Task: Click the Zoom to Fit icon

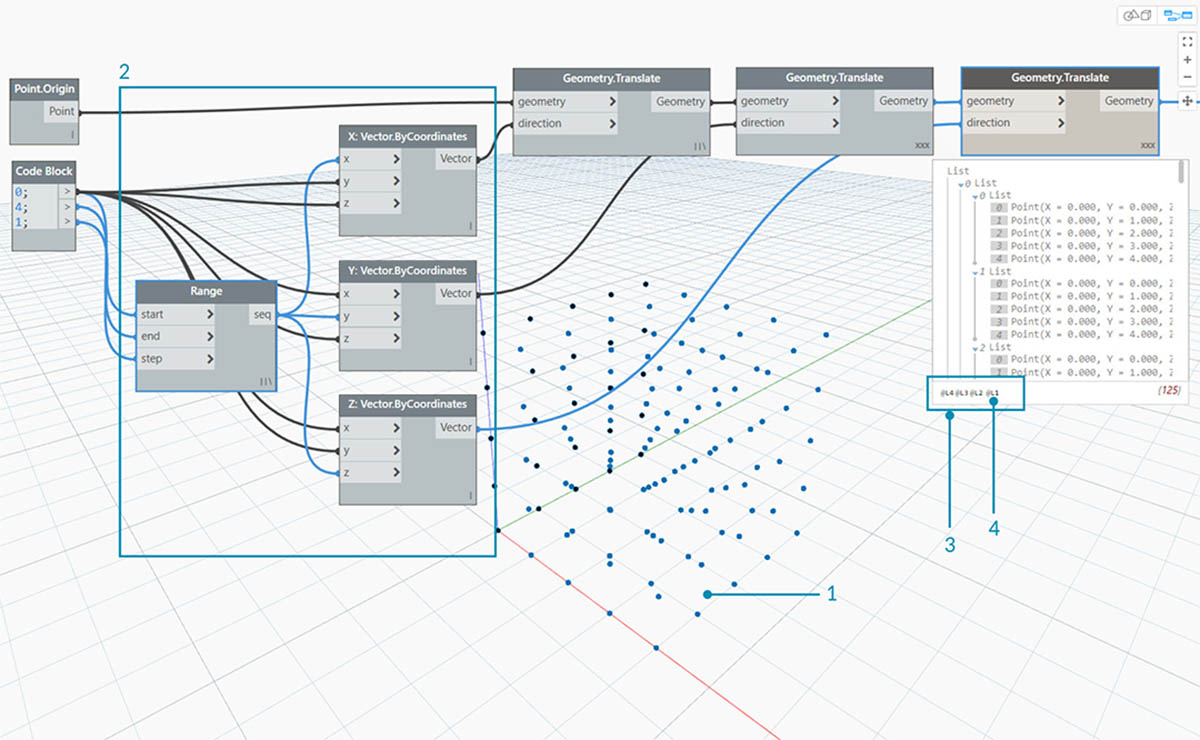Action: pos(1187,42)
